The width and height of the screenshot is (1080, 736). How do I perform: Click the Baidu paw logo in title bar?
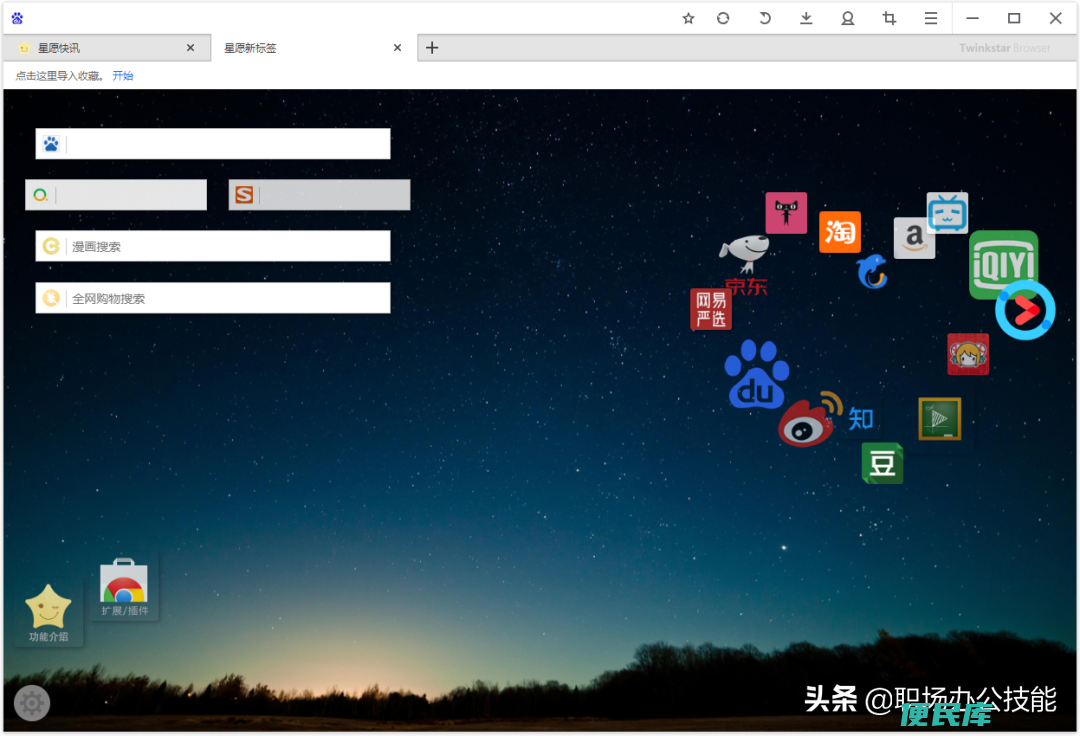17,18
